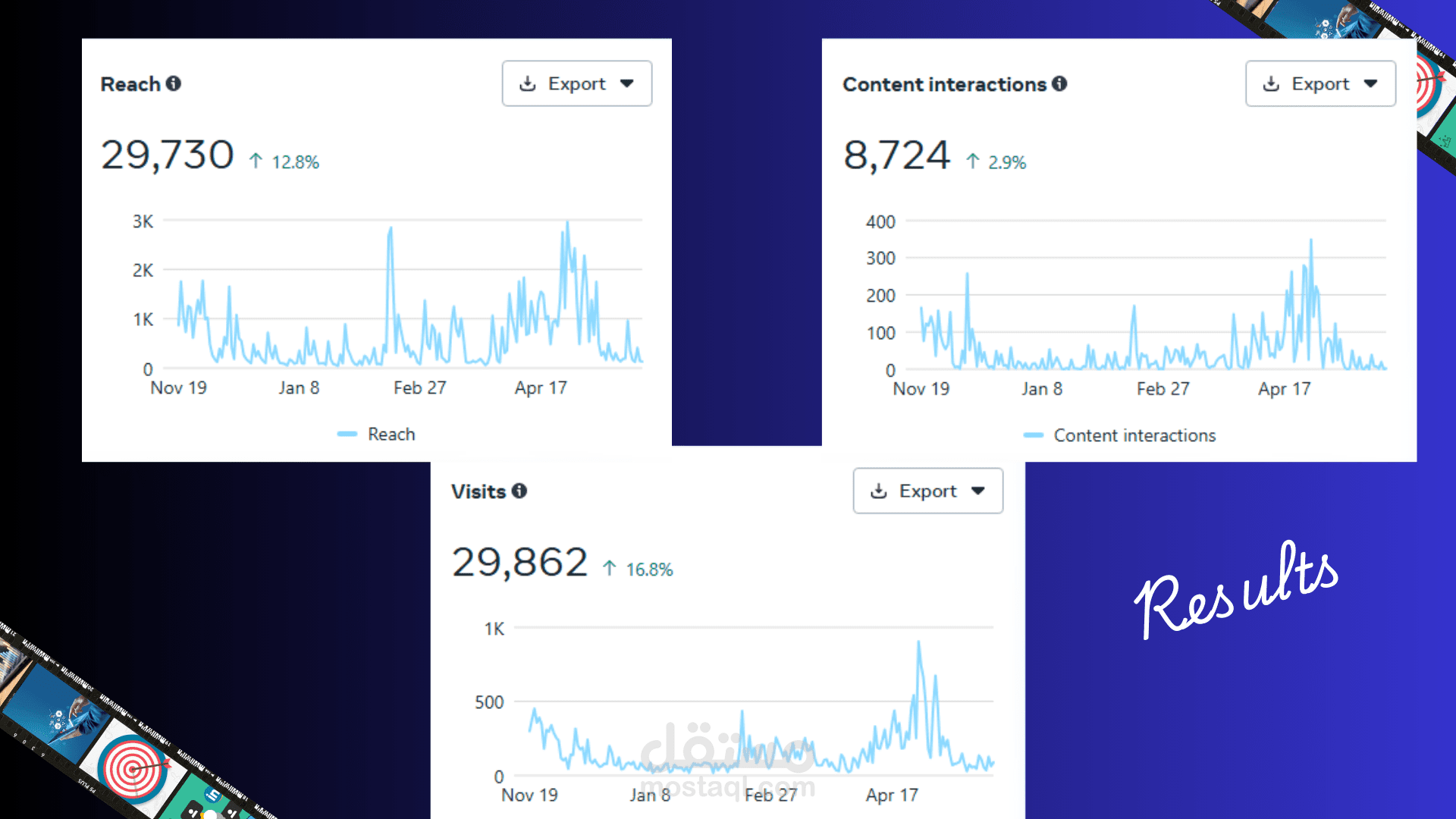Viewport: 1456px width, 819px height.
Task: Click the up arrow next to 12.8%
Action: click(x=256, y=161)
